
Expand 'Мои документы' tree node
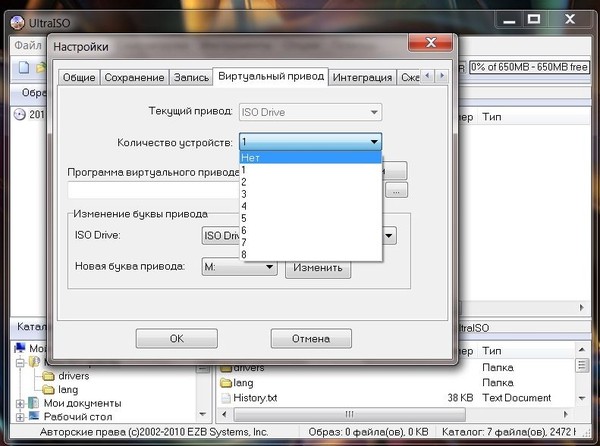[20, 404]
